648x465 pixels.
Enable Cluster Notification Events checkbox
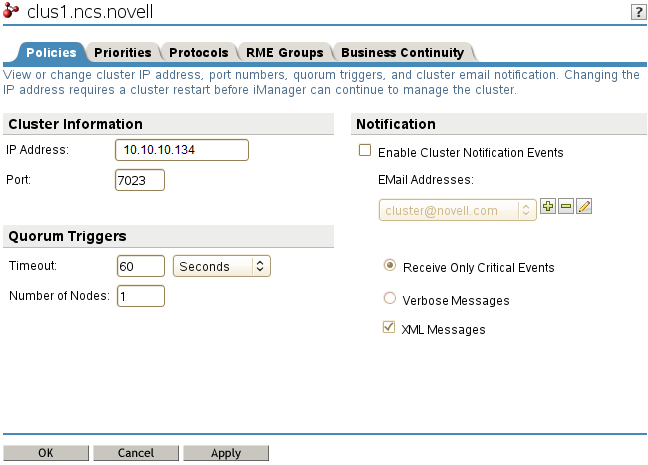[365, 152]
